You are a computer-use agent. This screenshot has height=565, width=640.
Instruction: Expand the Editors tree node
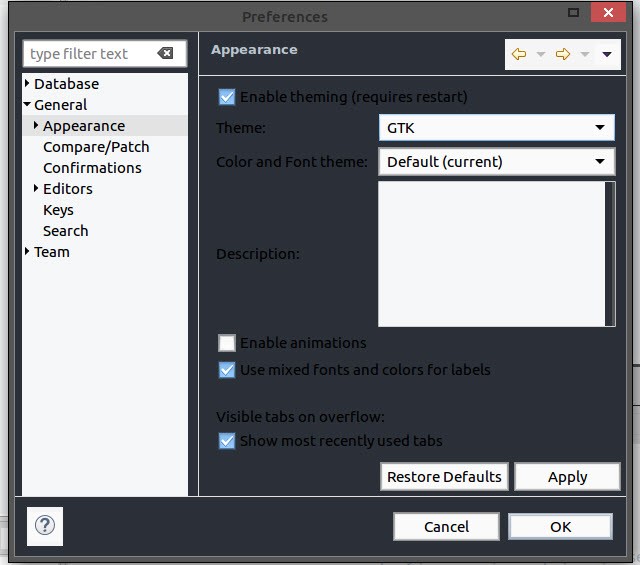[x=36, y=188]
